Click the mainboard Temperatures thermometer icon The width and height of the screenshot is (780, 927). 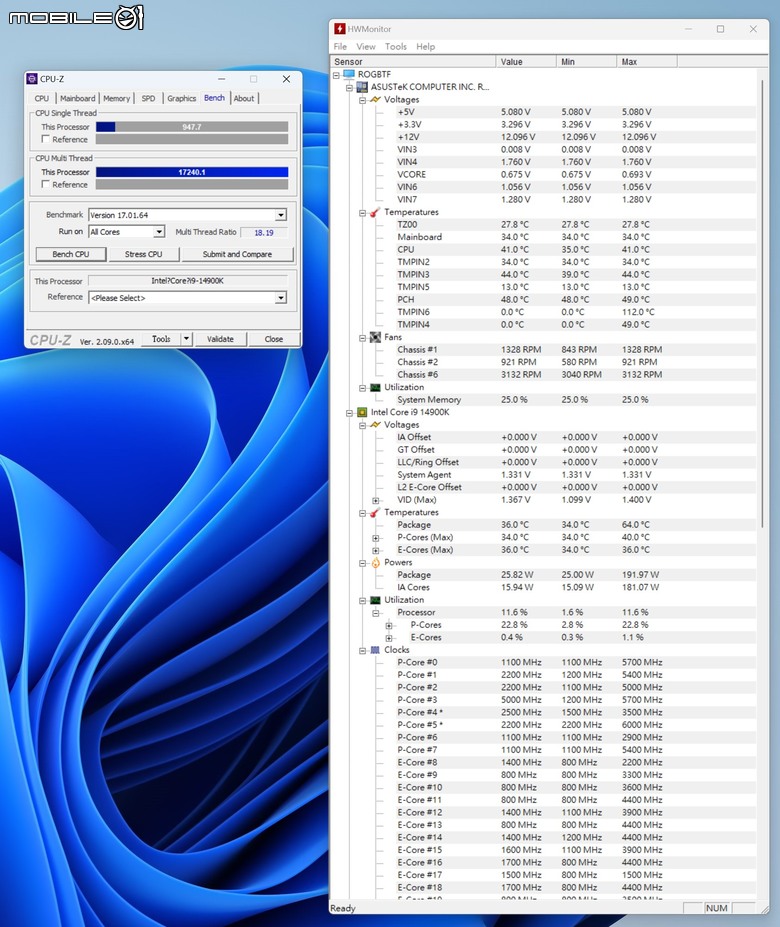click(375, 212)
